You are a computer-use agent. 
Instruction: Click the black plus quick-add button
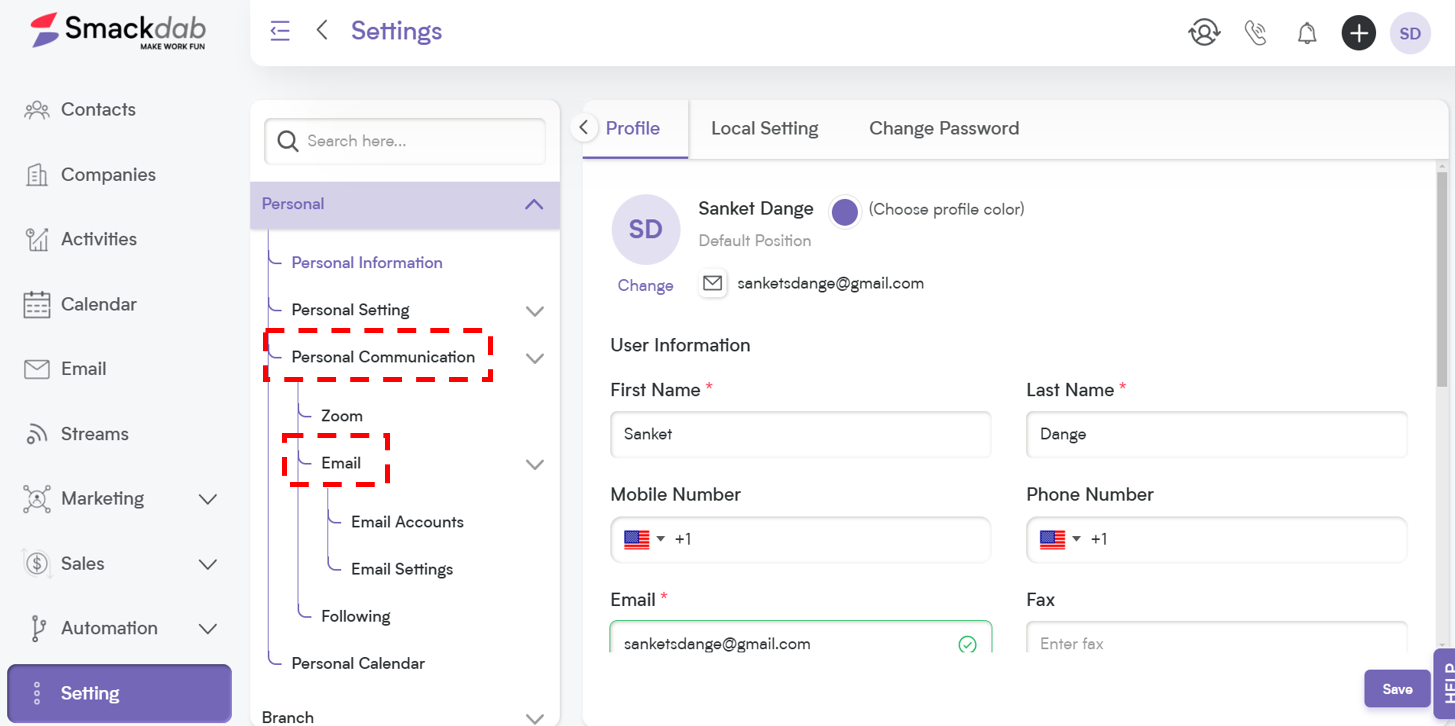click(1358, 33)
